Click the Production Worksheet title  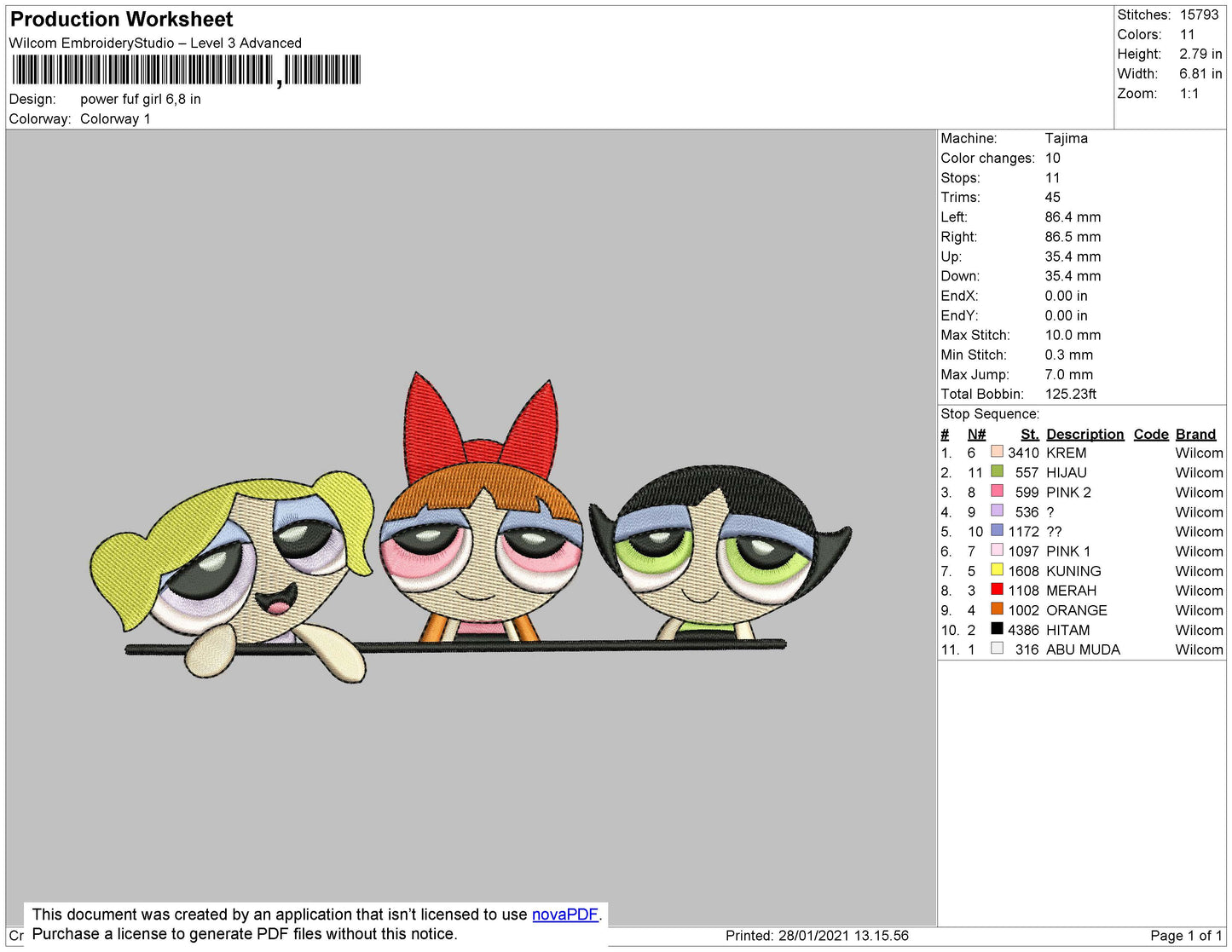click(x=121, y=19)
